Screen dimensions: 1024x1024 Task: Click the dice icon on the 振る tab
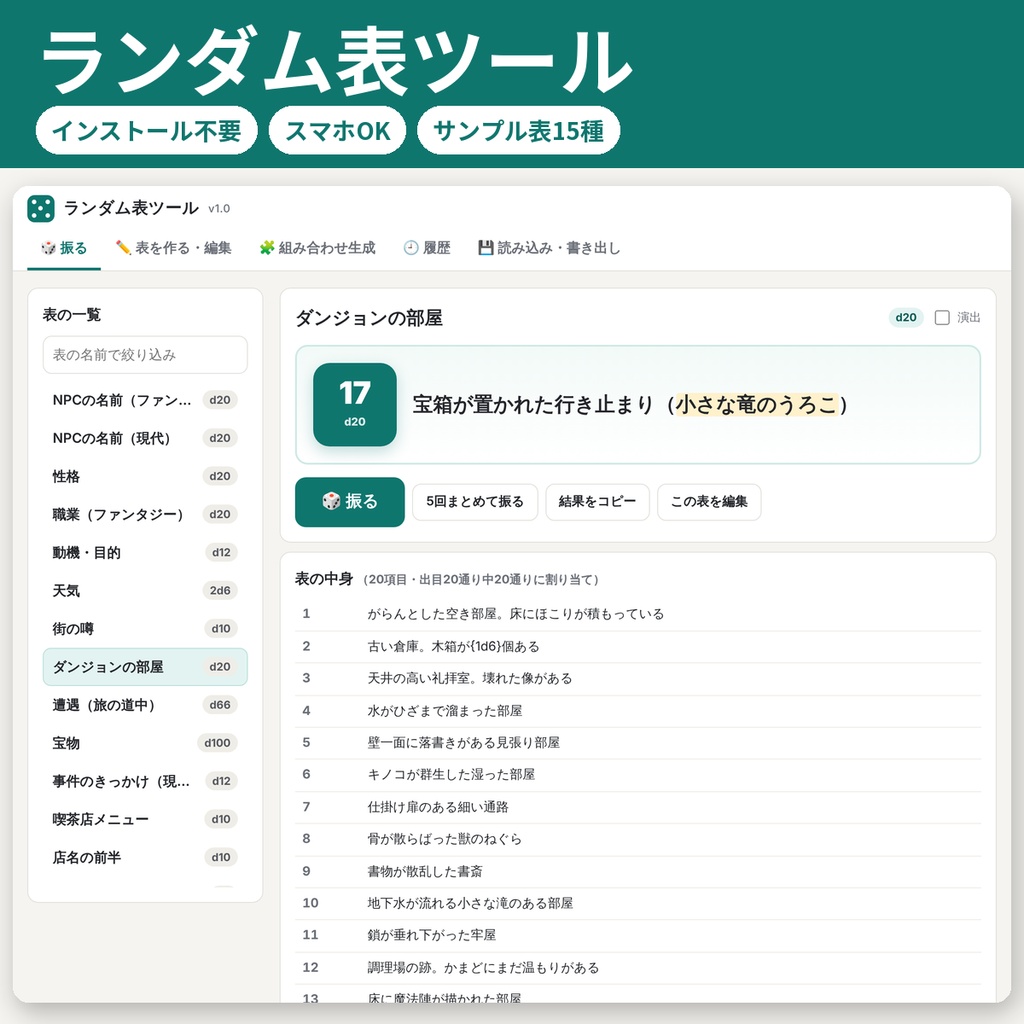pyautogui.click(x=48, y=248)
